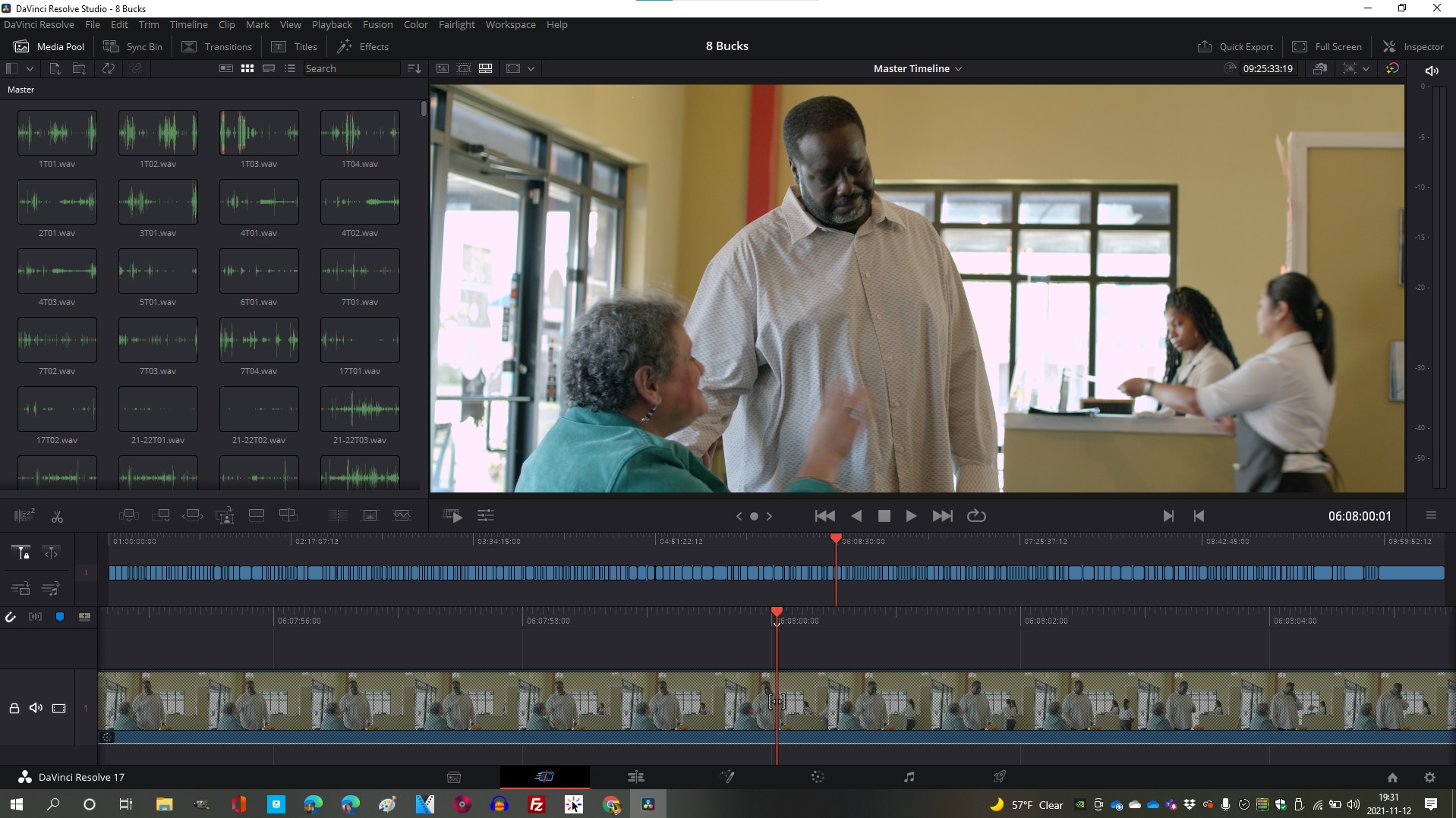Select thumbnail view in media pool
Image resolution: width=1456 pixels, height=818 pixels.
point(247,68)
